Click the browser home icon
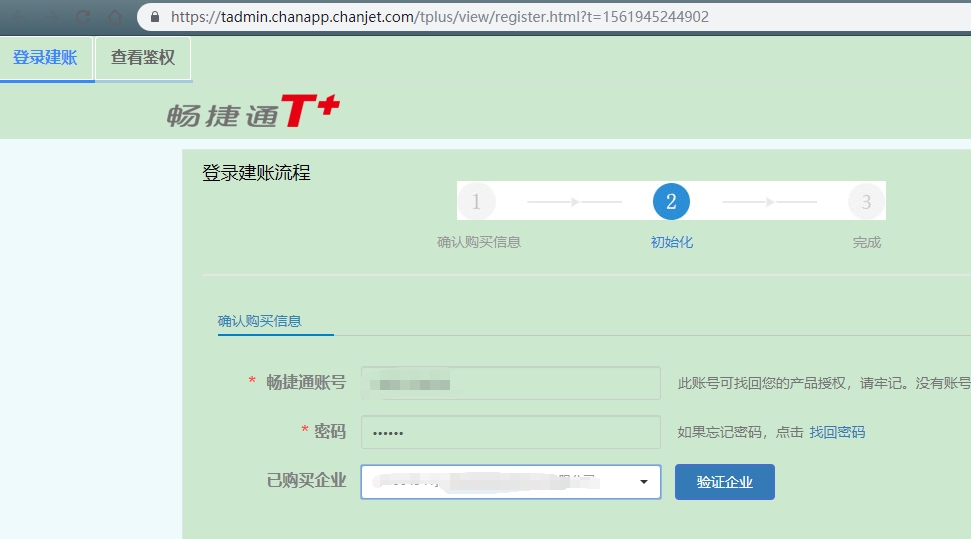The image size is (971, 539). 115,17
